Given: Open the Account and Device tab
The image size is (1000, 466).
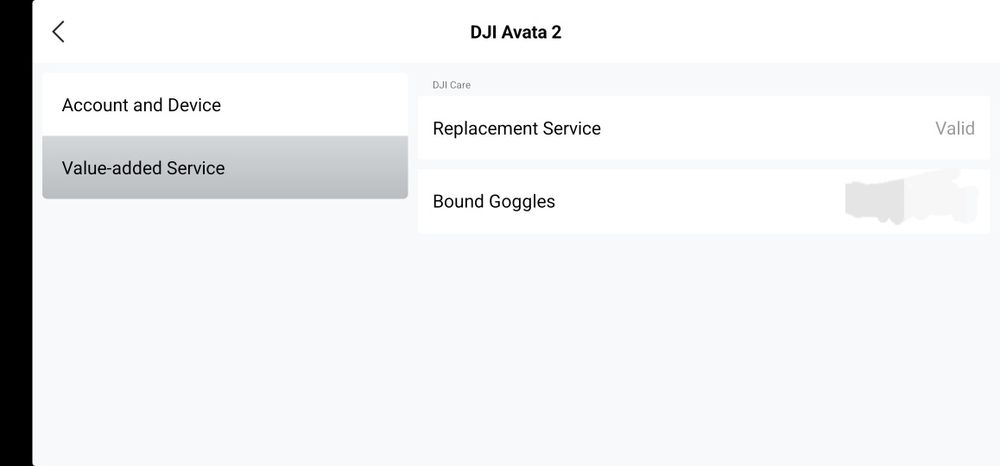Looking at the screenshot, I should coord(225,105).
